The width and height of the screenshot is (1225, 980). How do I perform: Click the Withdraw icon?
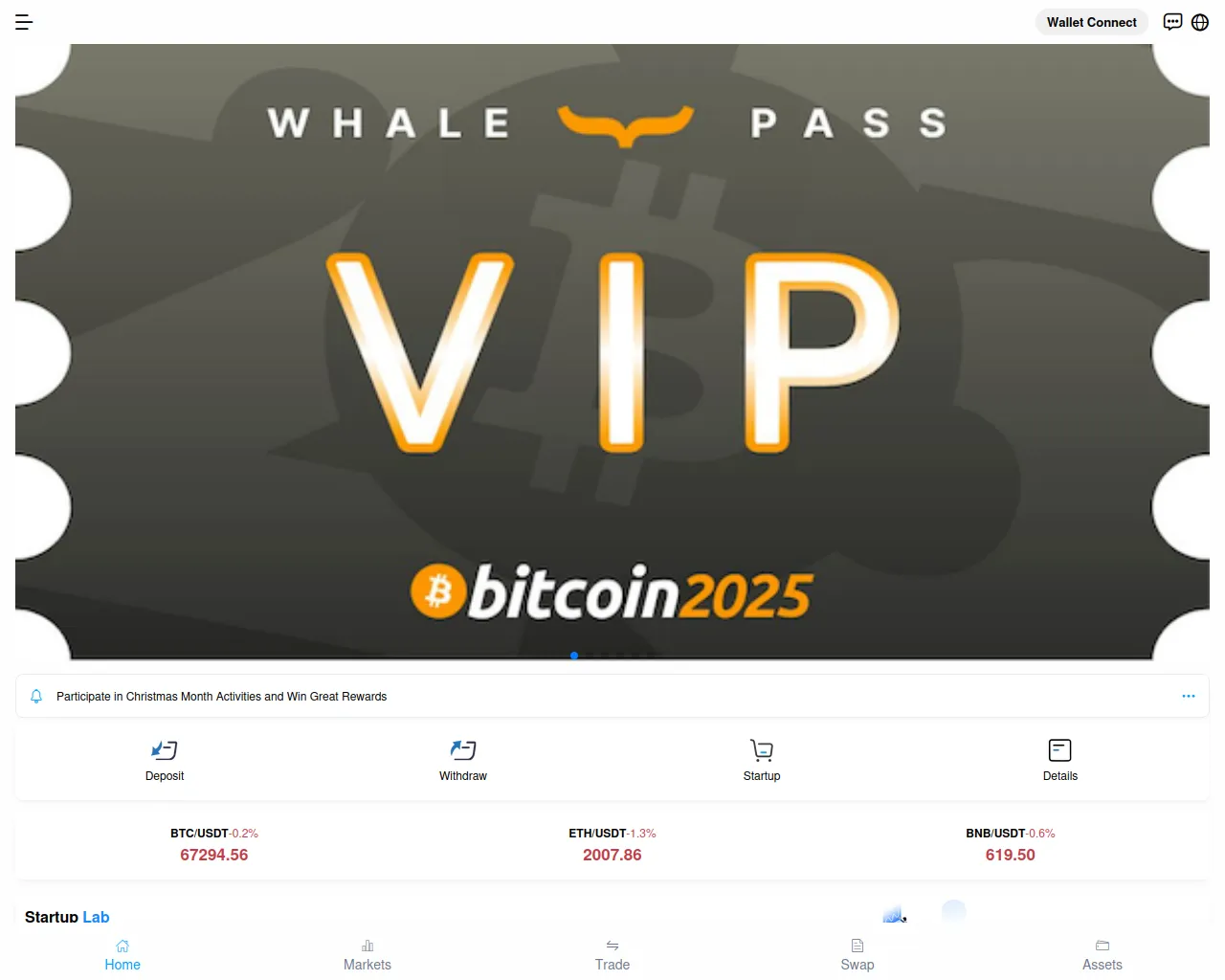click(x=463, y=750)
